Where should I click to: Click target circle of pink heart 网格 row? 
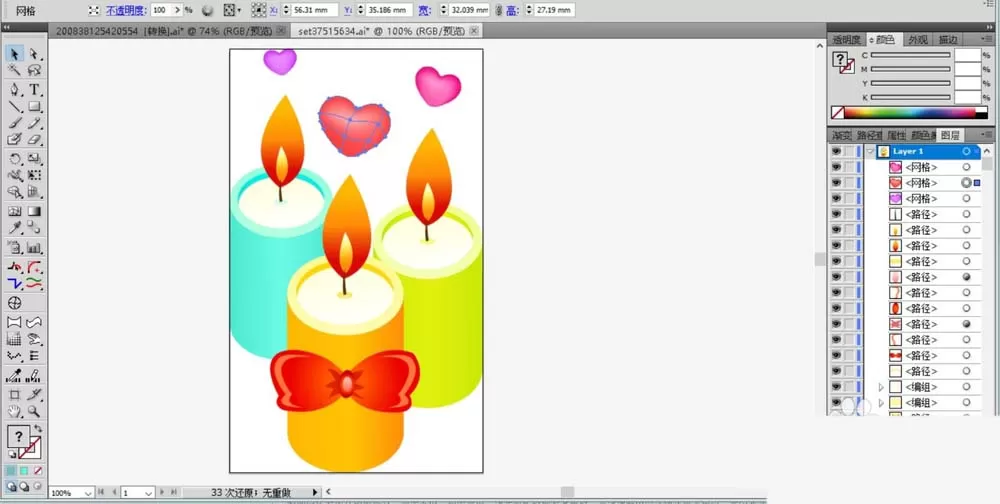tap(966, 167)
